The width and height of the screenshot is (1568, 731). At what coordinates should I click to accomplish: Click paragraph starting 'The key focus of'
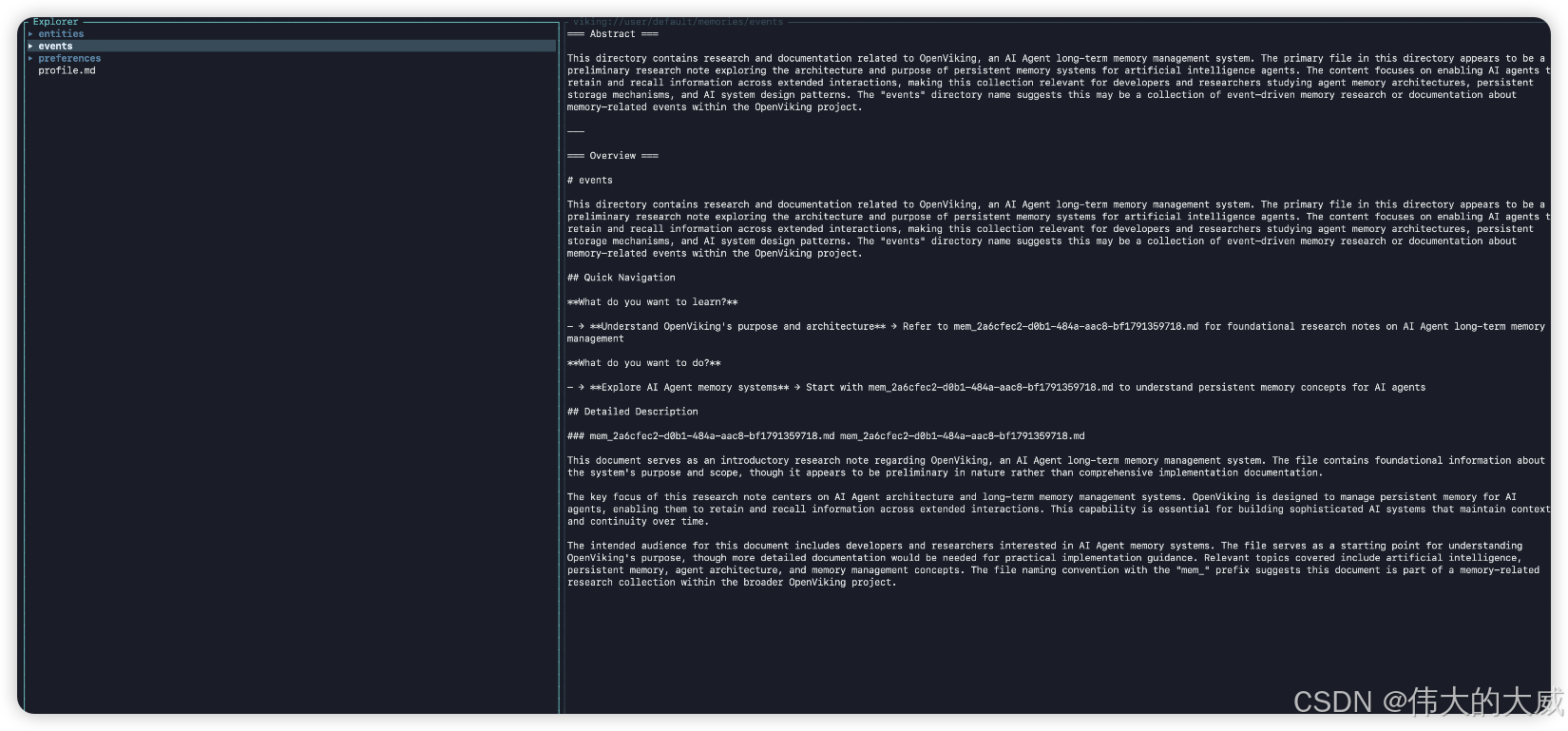(1059, 510)
